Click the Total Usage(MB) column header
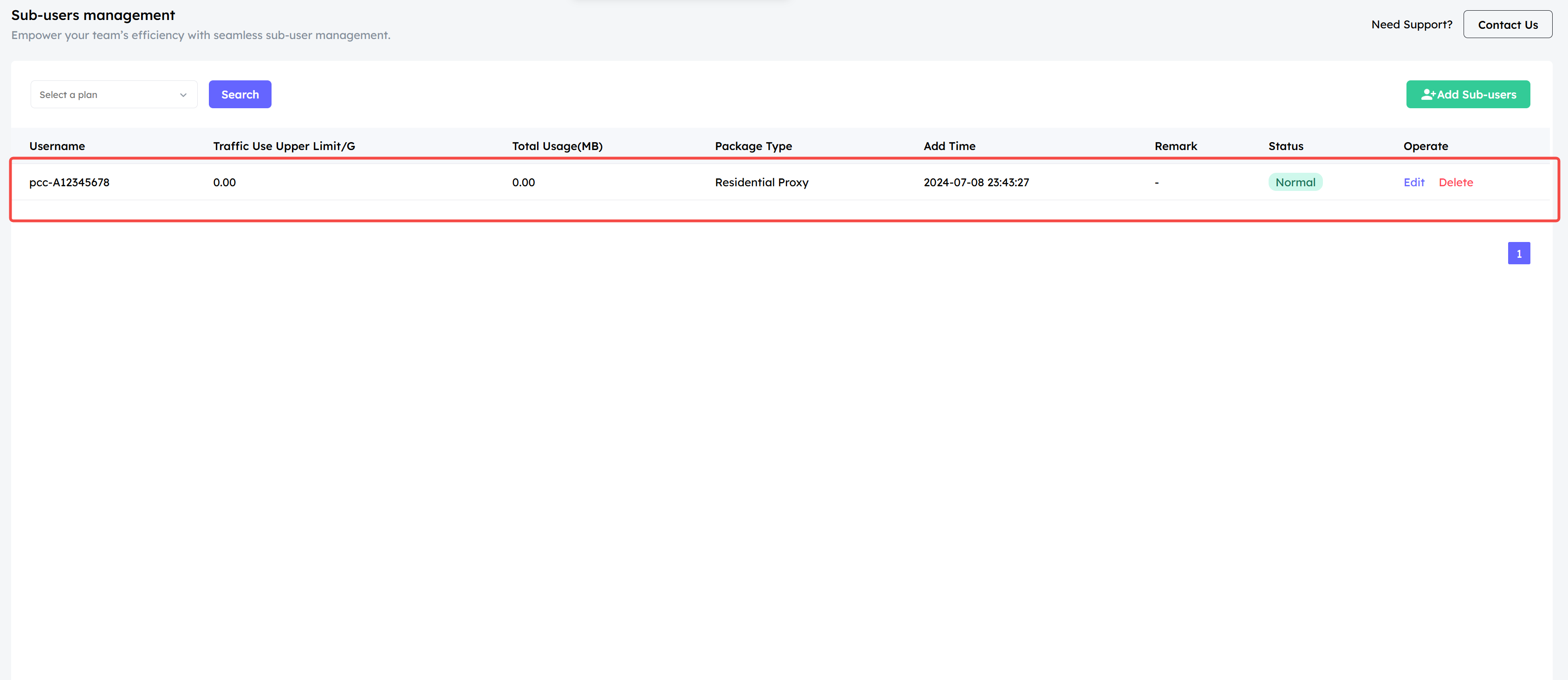1568x680 pixels. pos(557,146)
